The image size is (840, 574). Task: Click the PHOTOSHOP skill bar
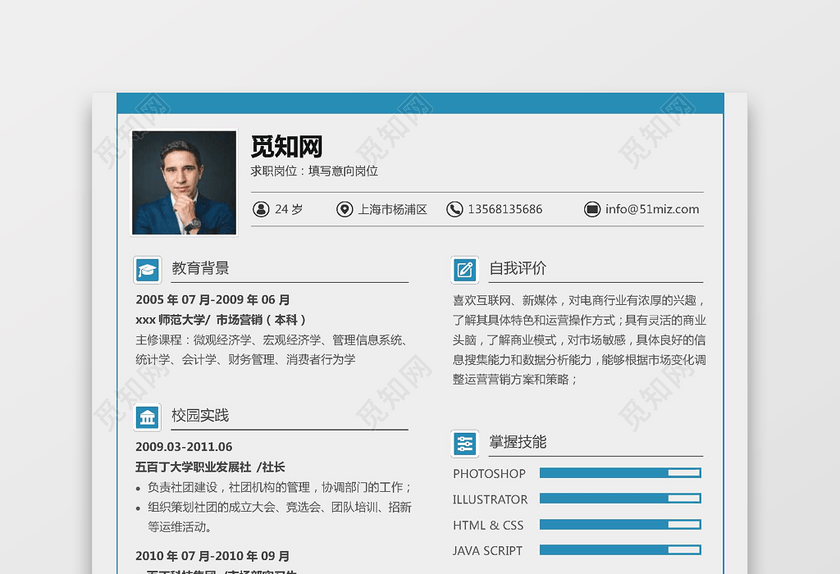620,473
